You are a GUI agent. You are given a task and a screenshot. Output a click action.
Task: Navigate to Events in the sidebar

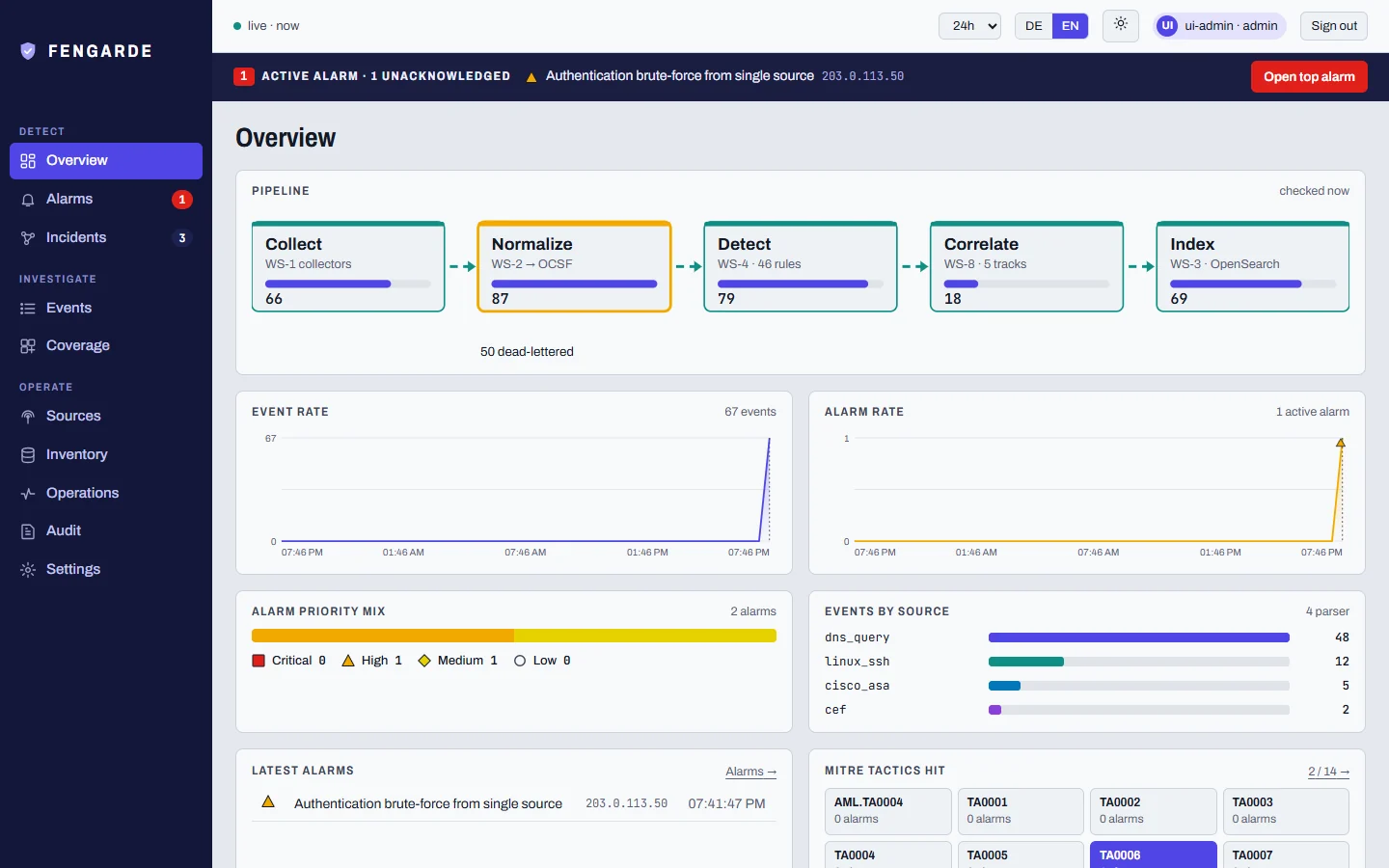point(106,309)
